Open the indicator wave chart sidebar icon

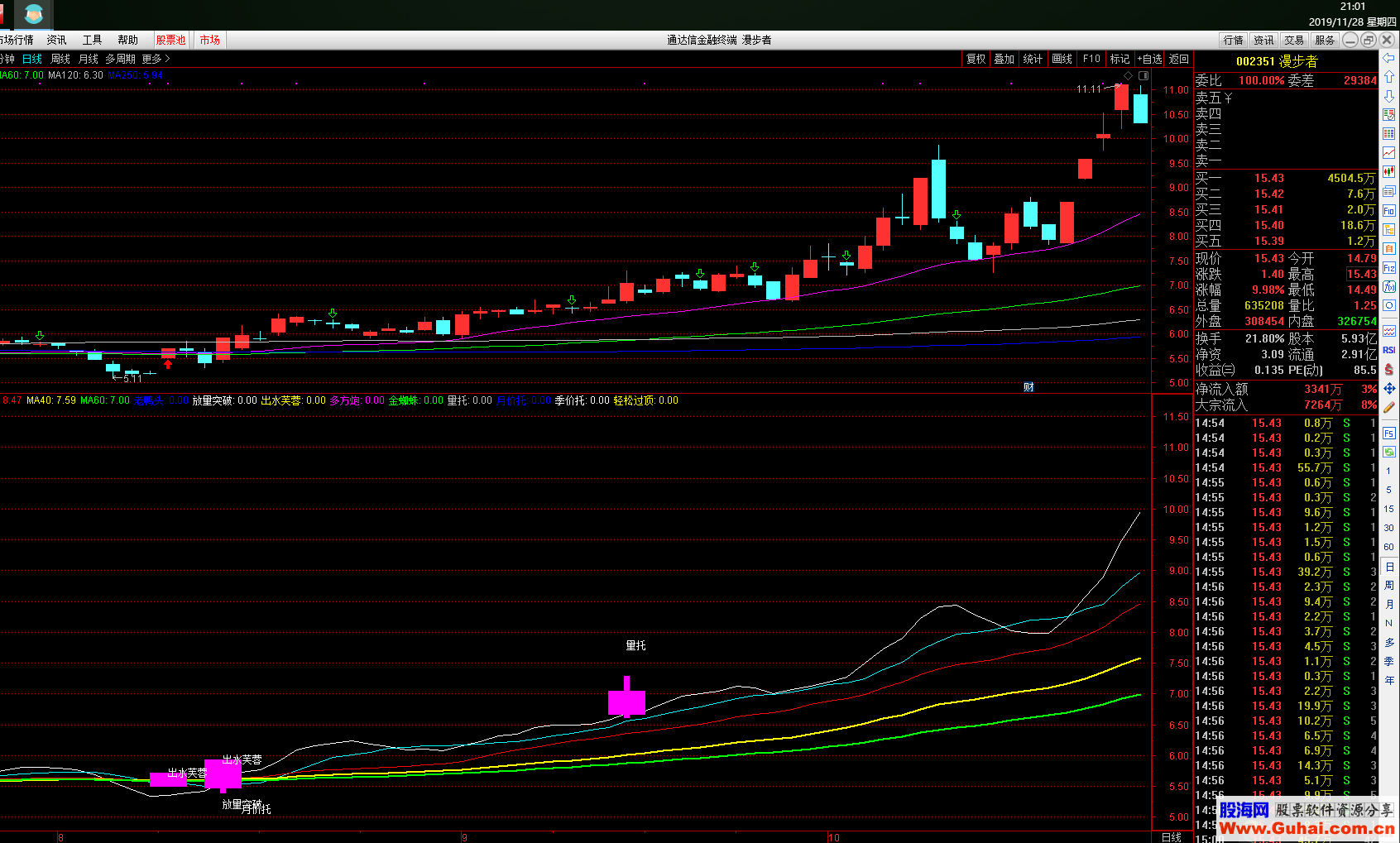[x=1388, y=331]
